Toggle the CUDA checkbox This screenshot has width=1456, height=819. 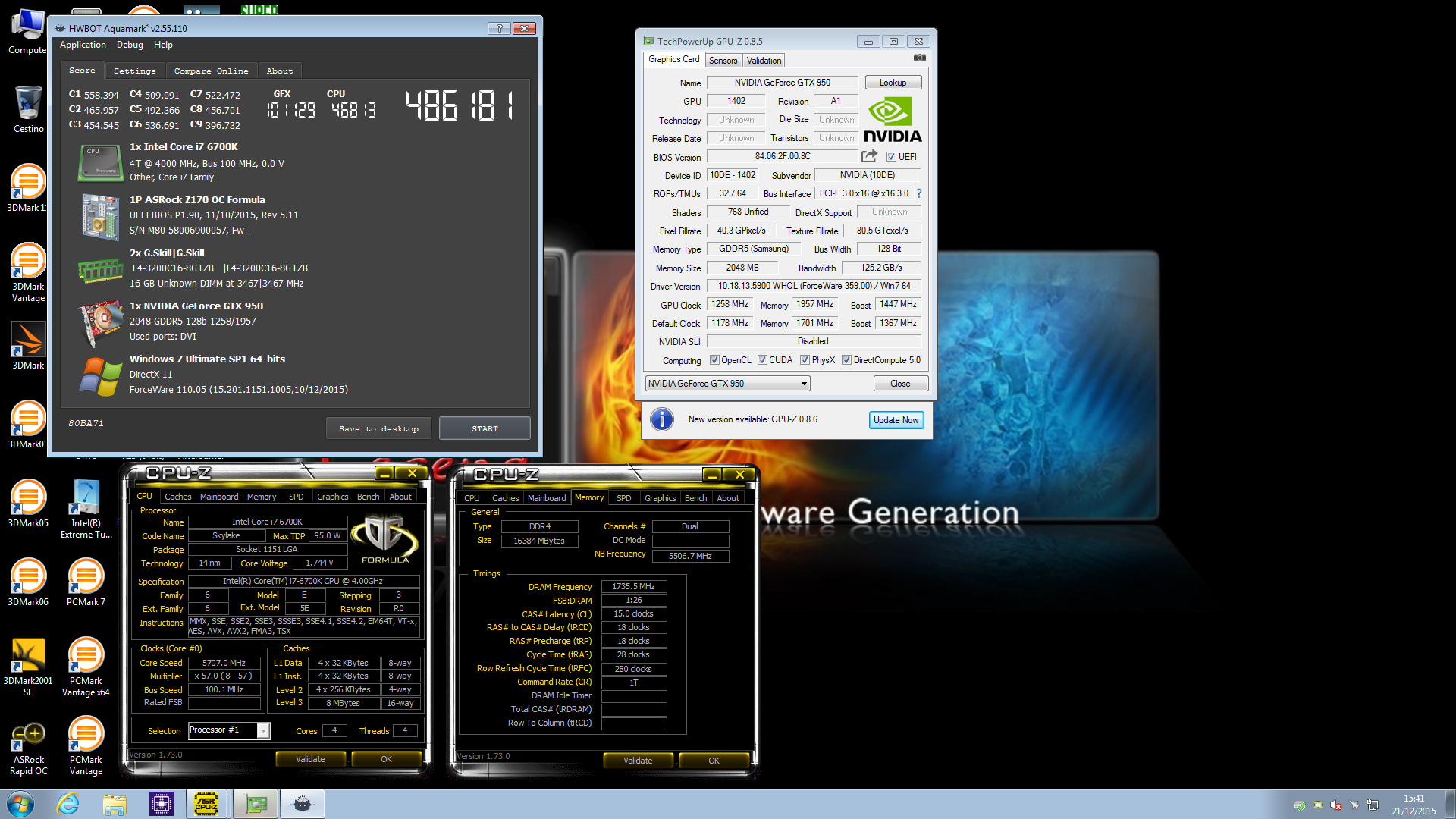point(762,360)
